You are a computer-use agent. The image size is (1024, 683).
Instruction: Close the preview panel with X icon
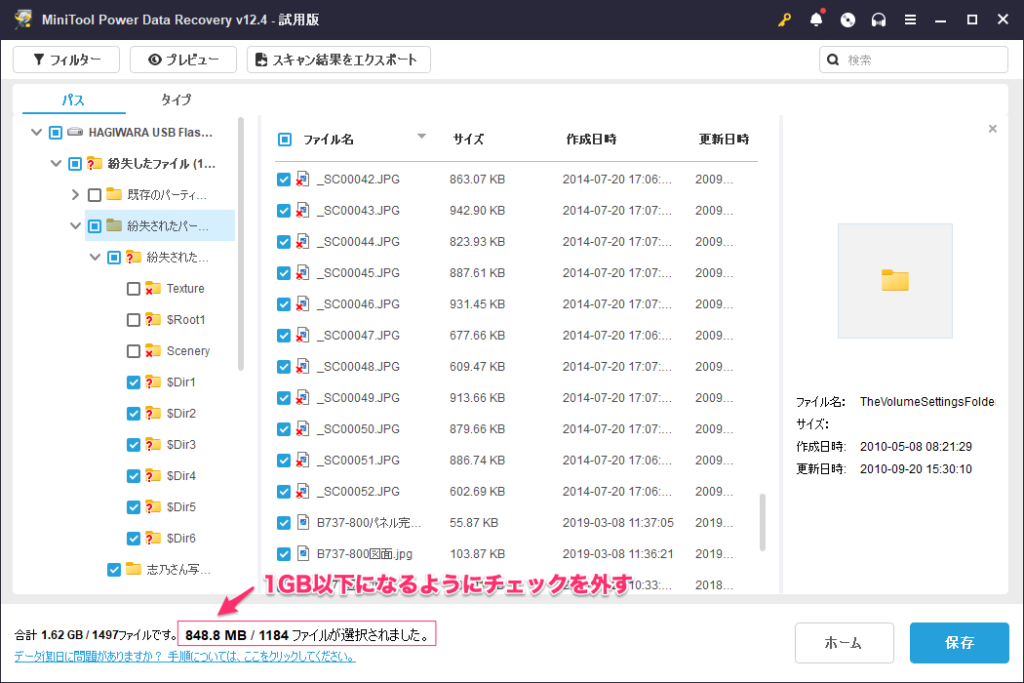click(992, 129)
